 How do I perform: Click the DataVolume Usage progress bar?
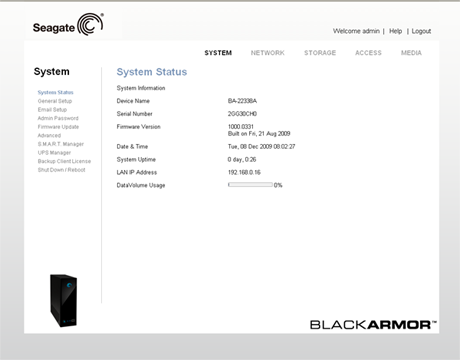click(250, 185)
